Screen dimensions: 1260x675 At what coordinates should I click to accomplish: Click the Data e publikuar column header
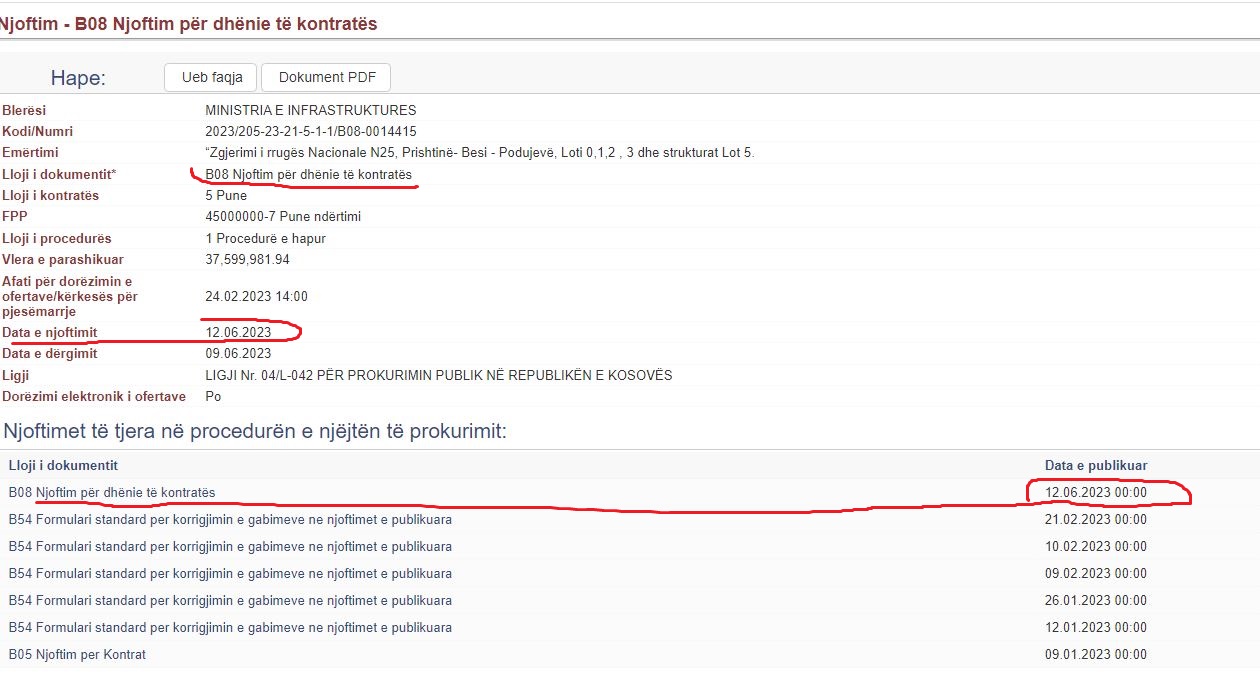[x=1096, y=466]
